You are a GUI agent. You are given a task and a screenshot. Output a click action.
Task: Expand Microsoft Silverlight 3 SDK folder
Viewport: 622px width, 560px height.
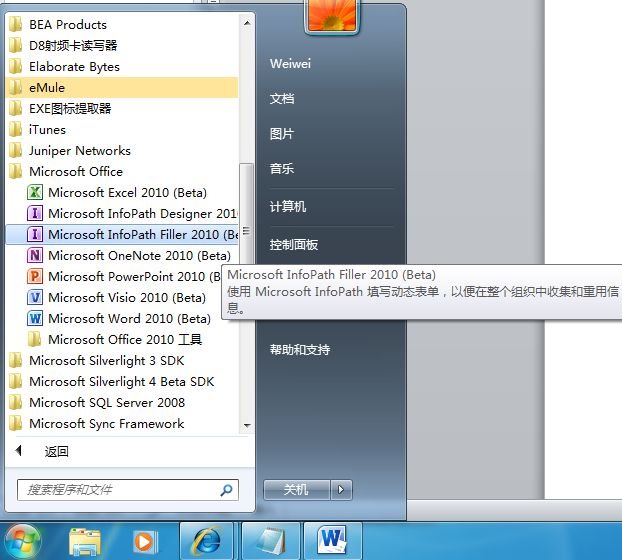pos(122,361)
